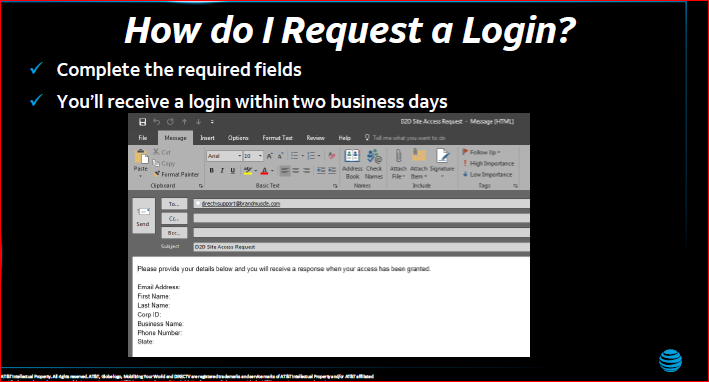This screenshot has height=382, width=709.
Task: Open the Review tab
Action: (316, 138)
